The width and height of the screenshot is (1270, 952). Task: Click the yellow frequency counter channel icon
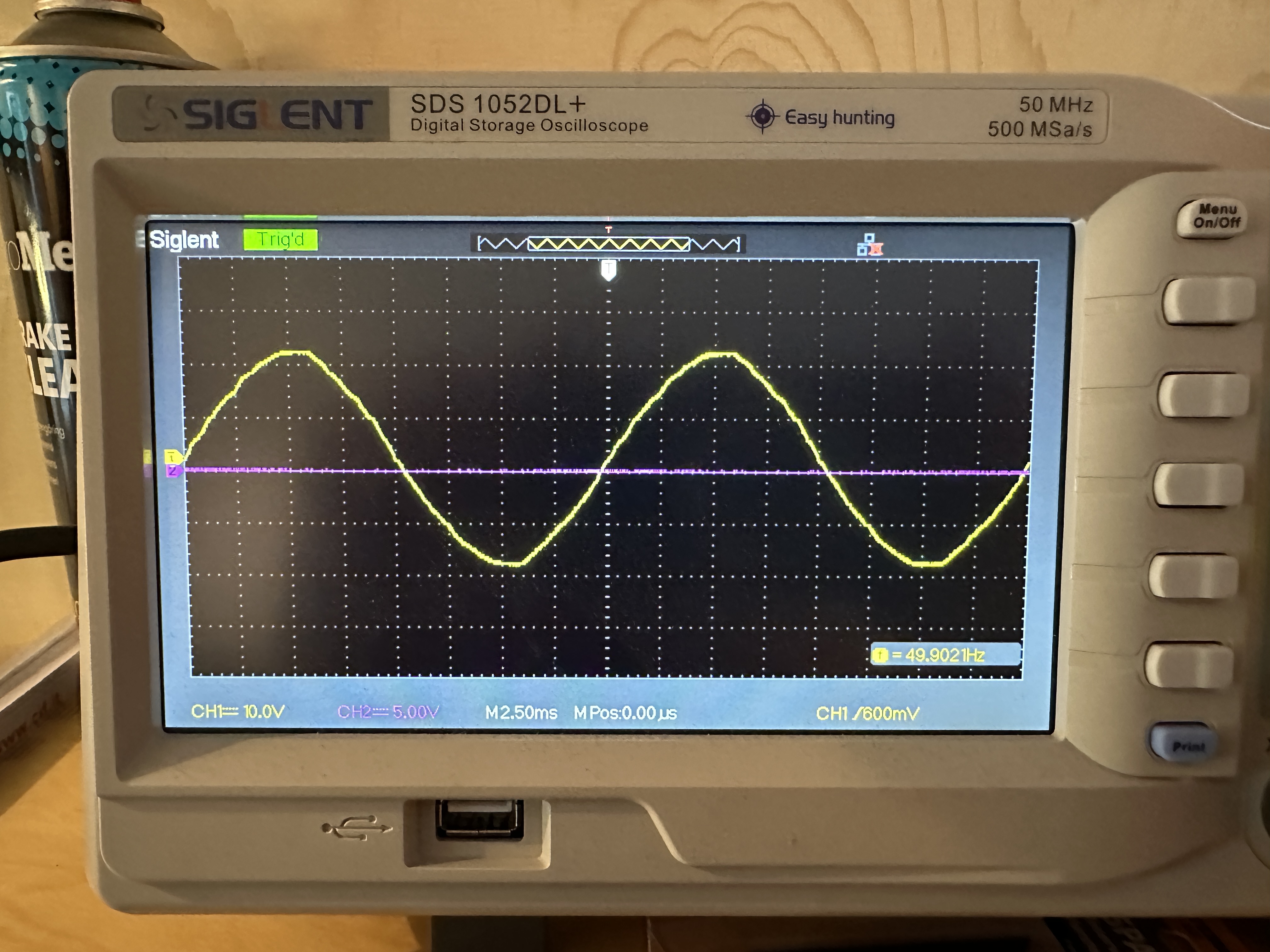click(880, 655)
